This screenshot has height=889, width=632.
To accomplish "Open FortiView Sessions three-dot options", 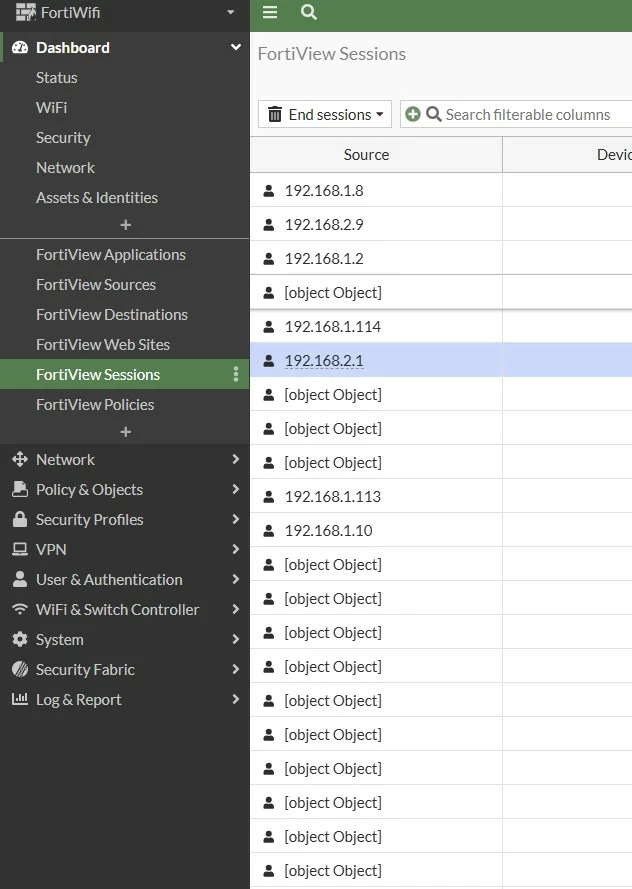I will (236, 374).
